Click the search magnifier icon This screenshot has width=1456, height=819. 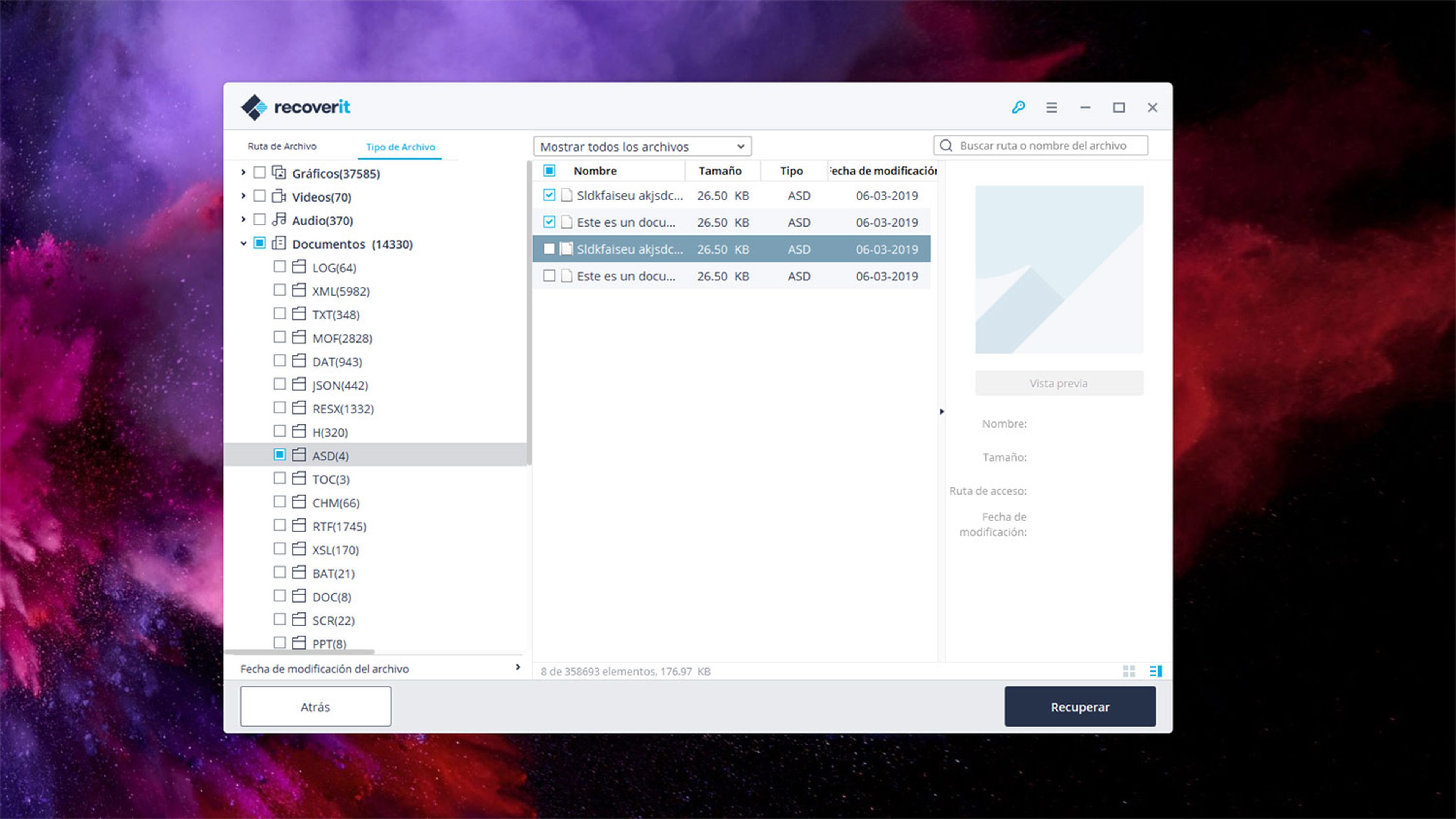[946, 146]
